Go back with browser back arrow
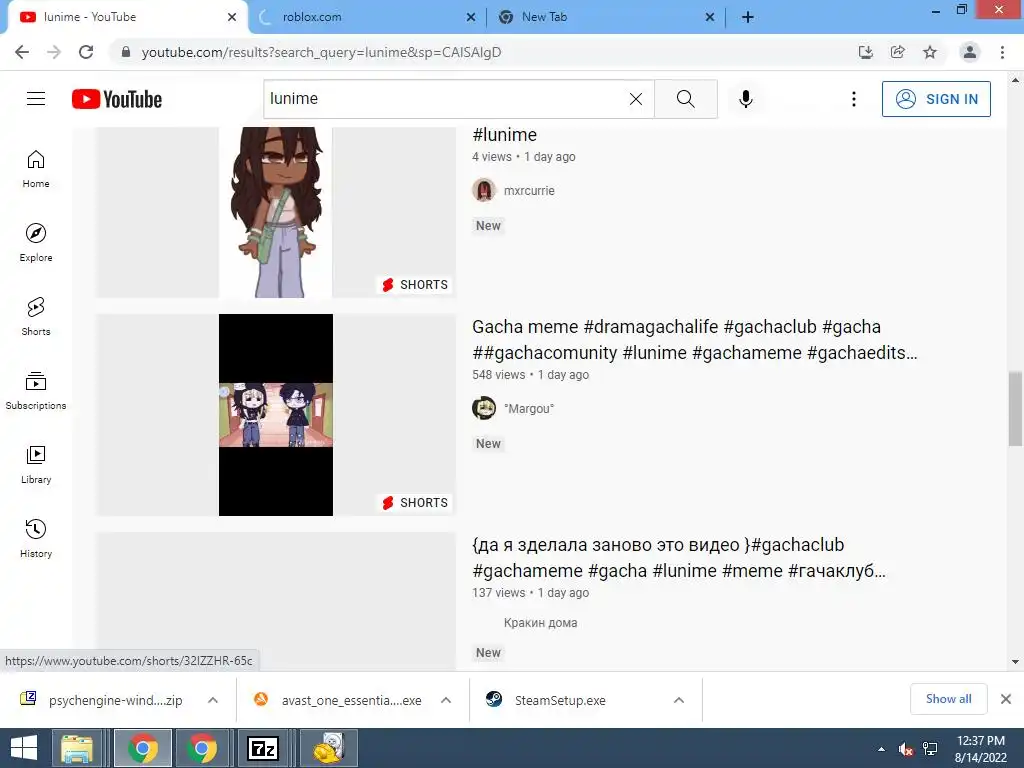The height and width of the screenshot is (768, 1024). click(x=22, y=52)
